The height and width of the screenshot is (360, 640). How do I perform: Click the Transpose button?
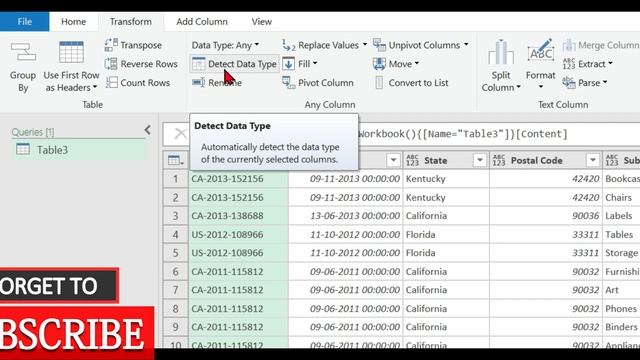[x=133, y=45]
